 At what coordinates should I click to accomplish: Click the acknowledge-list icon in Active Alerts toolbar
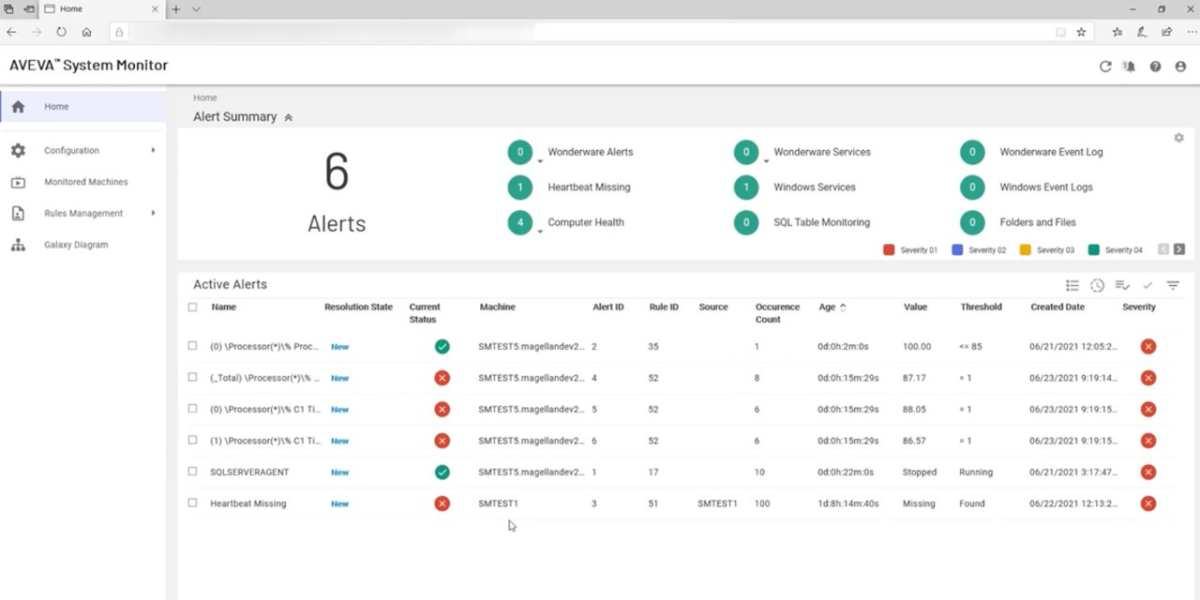(x=1122, y=285)
